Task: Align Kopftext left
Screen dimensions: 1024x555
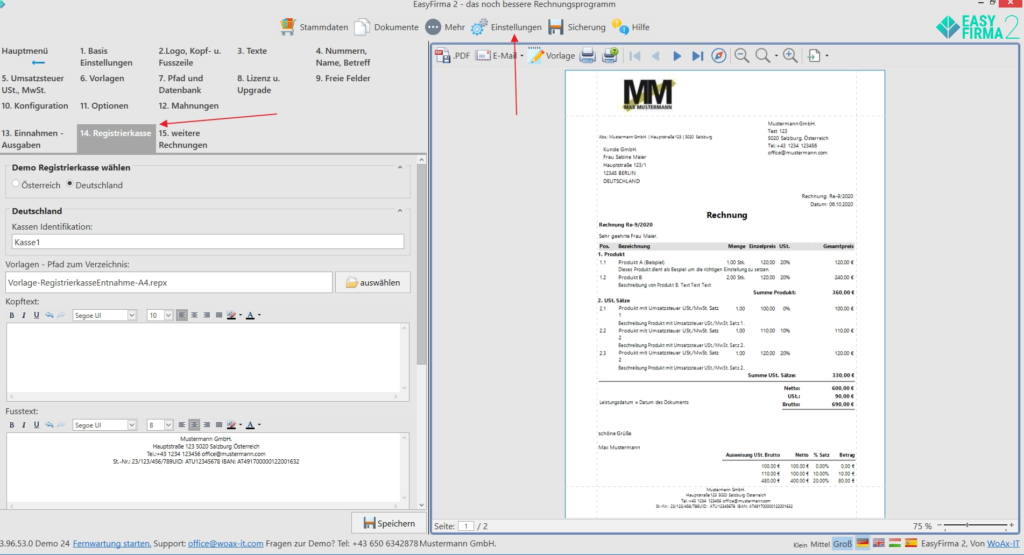Action: pyautogui.click(x=182, y=315)
